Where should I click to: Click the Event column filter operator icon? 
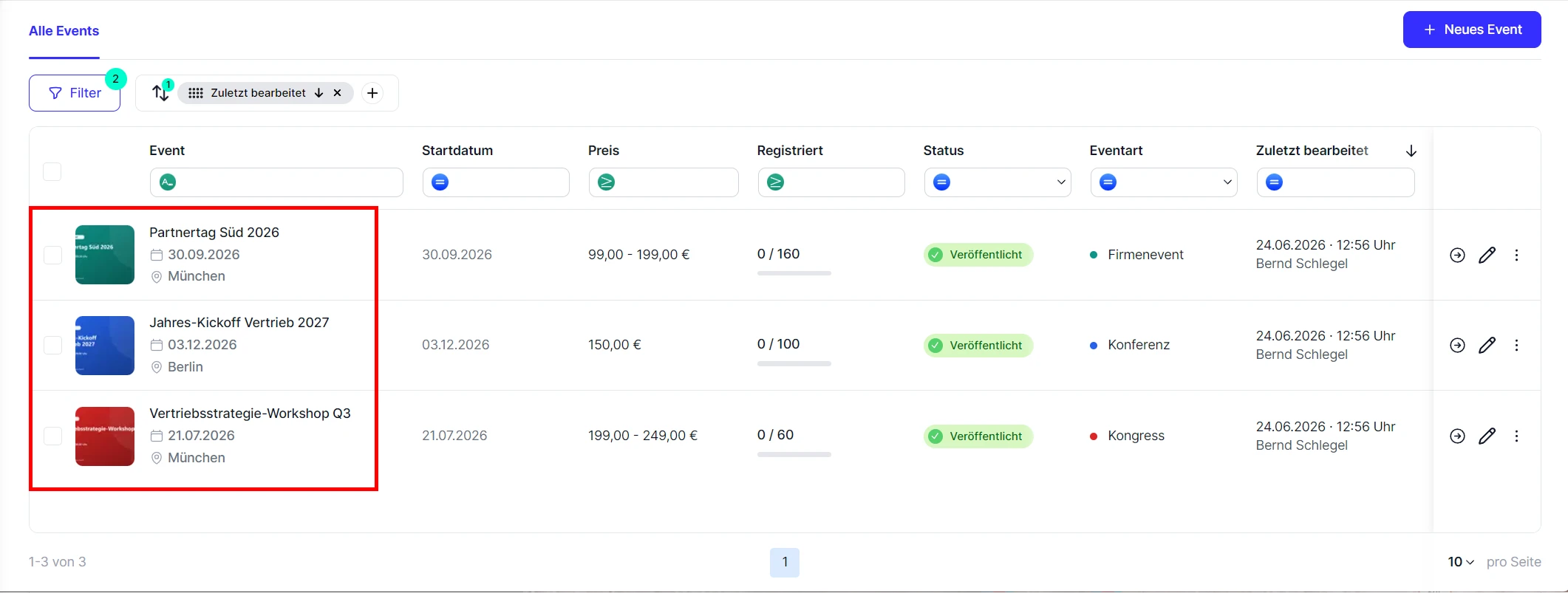pos(168,182)
